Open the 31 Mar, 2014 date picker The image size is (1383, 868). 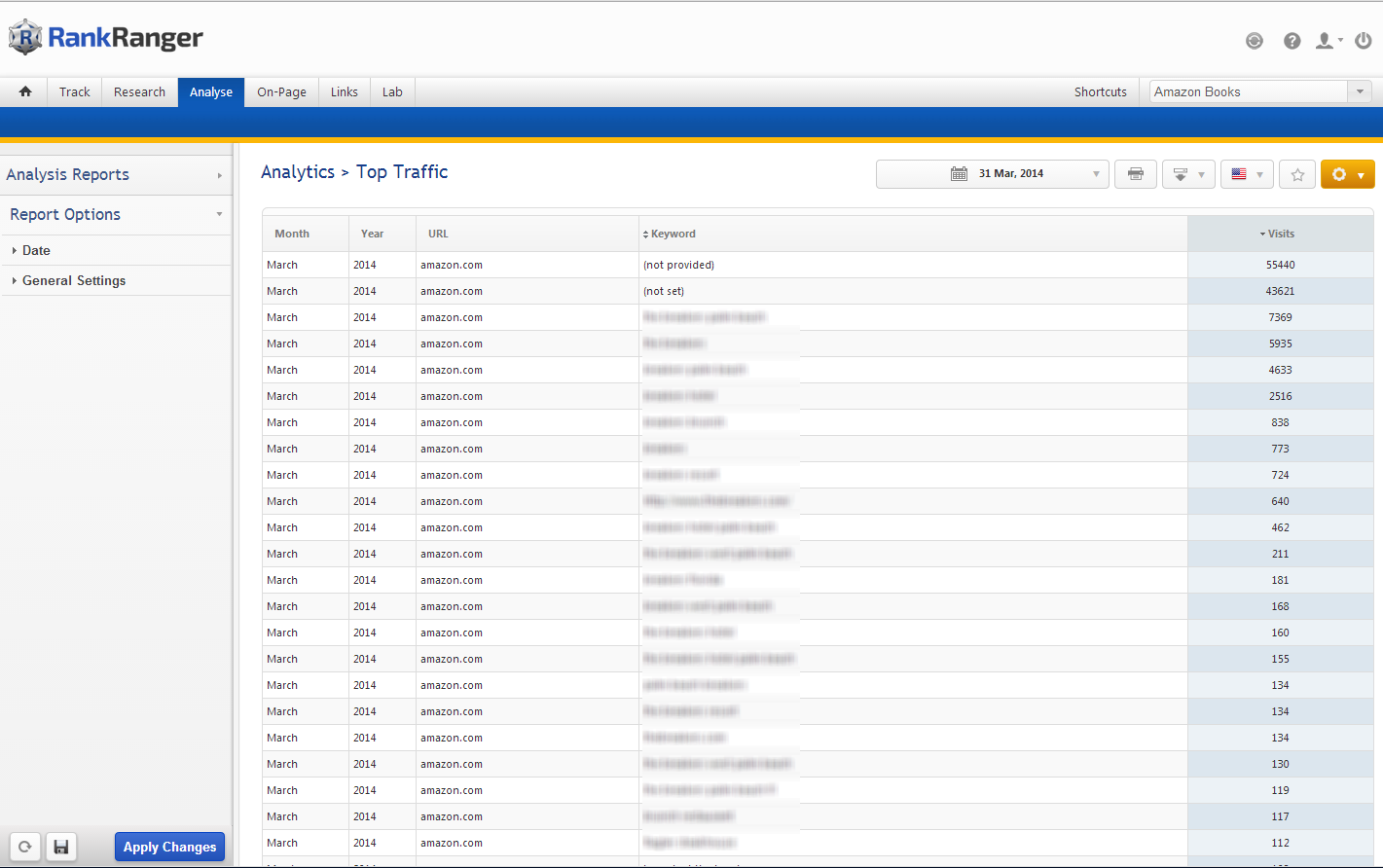(992, 174)
